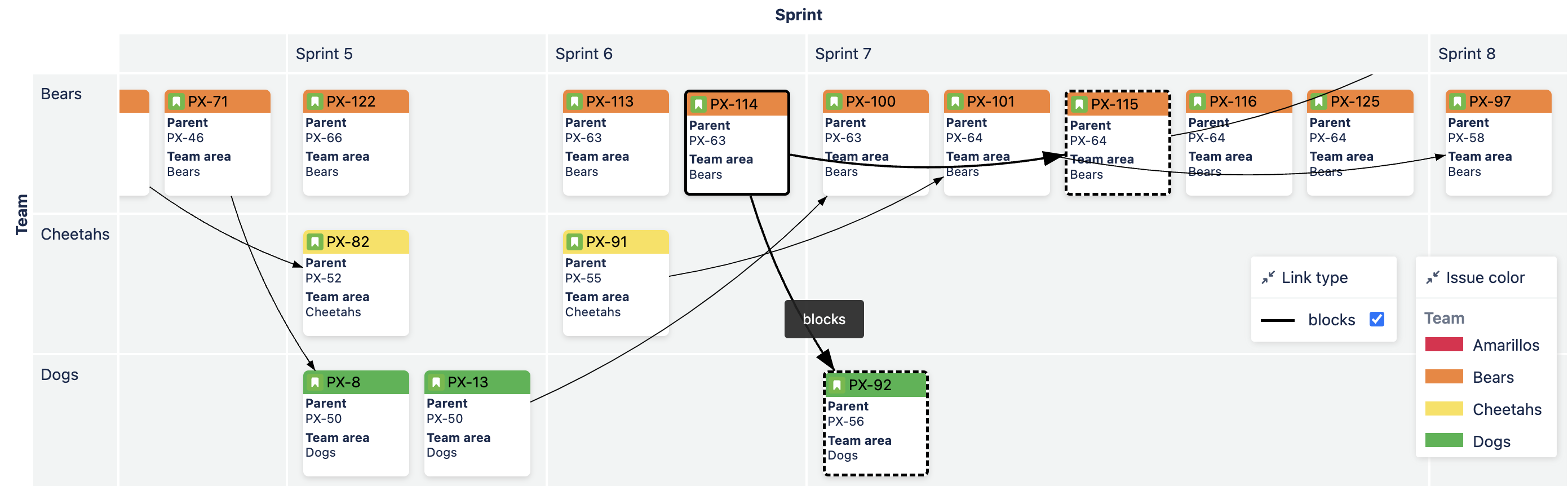Screen dimensions: 1568x486
Task: Click the story icon on PX-114 card
Action: click(x=698, y=104)
